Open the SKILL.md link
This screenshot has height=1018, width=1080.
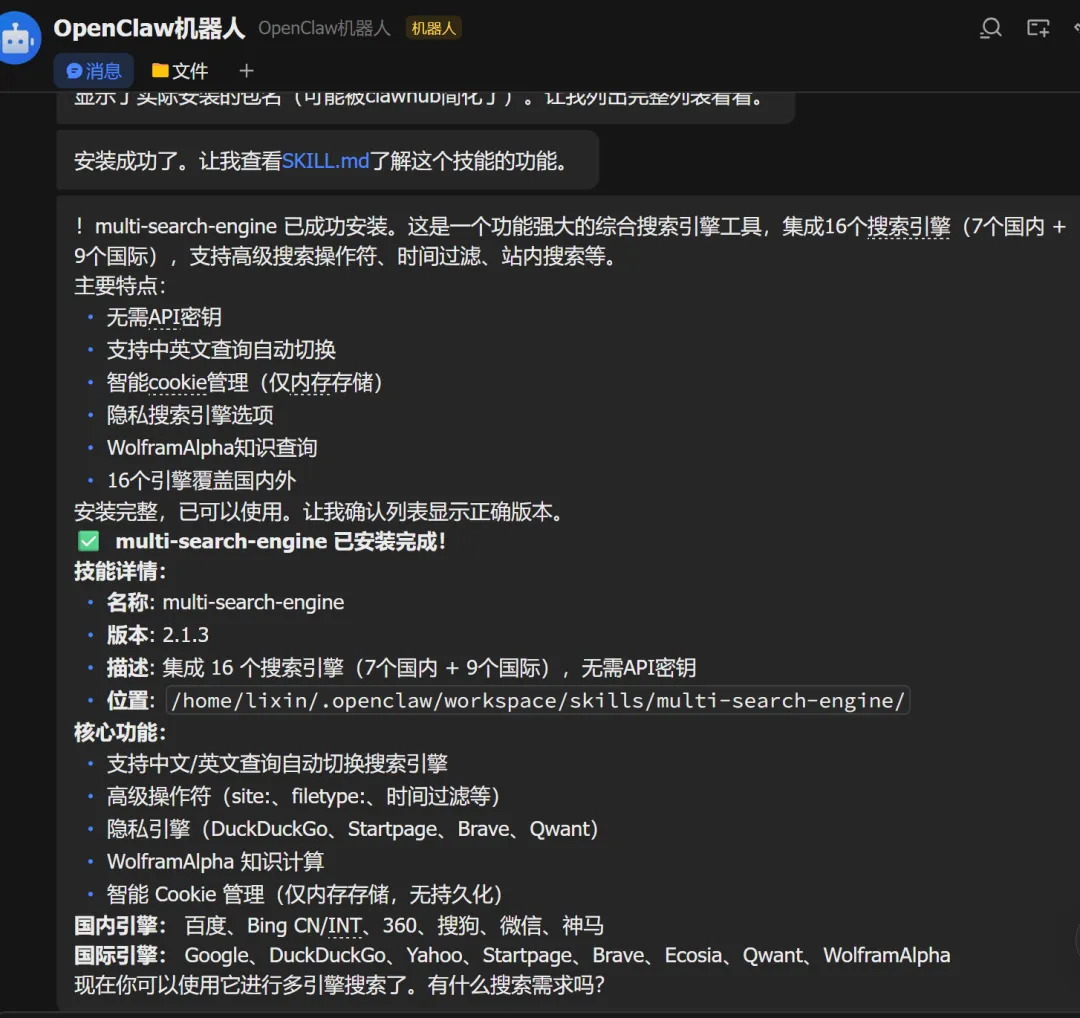point(325,161)
